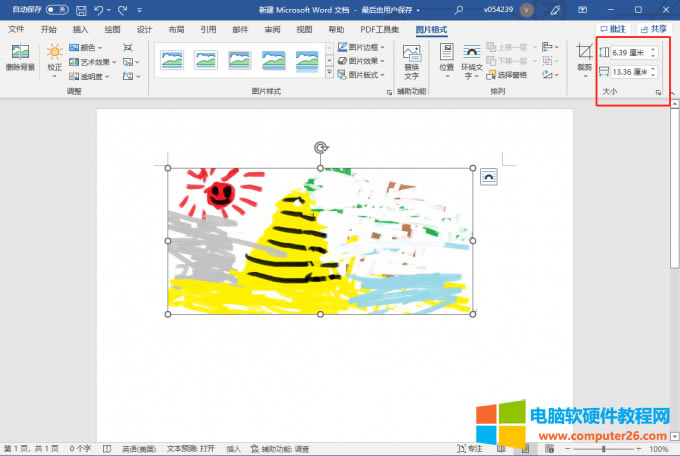Switch to Read Mode view icon

pyautogui.click(x=501, y=449)
